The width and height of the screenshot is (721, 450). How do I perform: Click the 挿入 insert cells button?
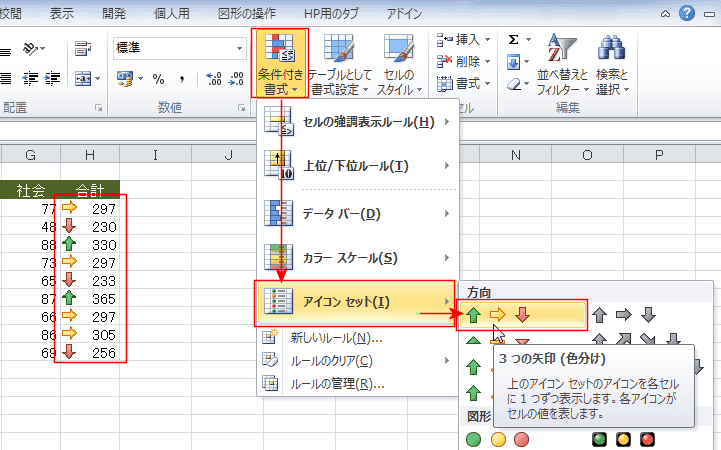click(458, 40)
